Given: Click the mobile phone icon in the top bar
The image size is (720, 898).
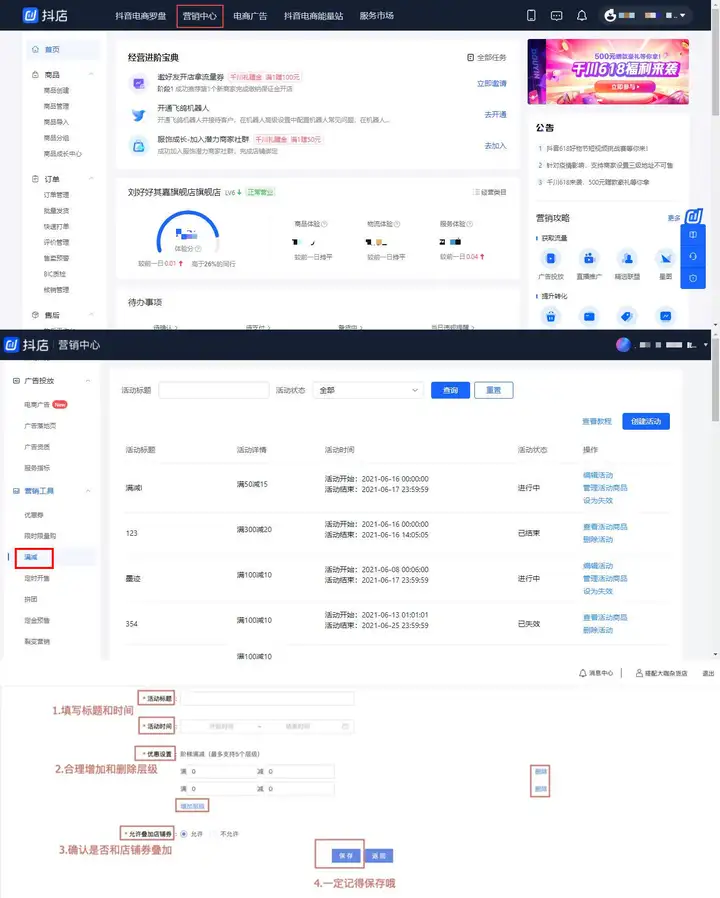Looking at the screenshot, I should pyautogui.click(x=531, y=15).
